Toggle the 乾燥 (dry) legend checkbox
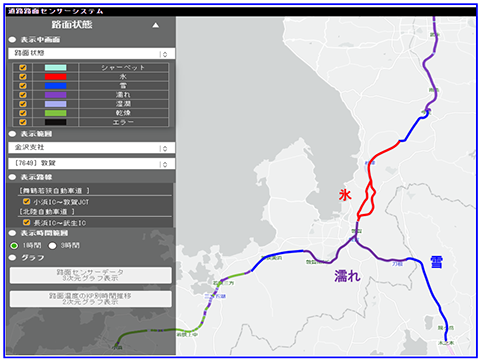This screenshot has height=361, width=480. click(23, 113)
